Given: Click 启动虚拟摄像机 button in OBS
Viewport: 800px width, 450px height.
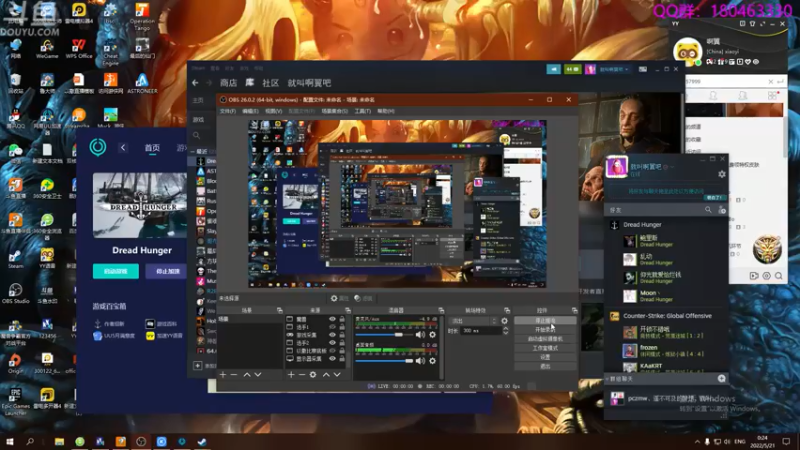Looking at the screenshot, I should pos(545,339).
